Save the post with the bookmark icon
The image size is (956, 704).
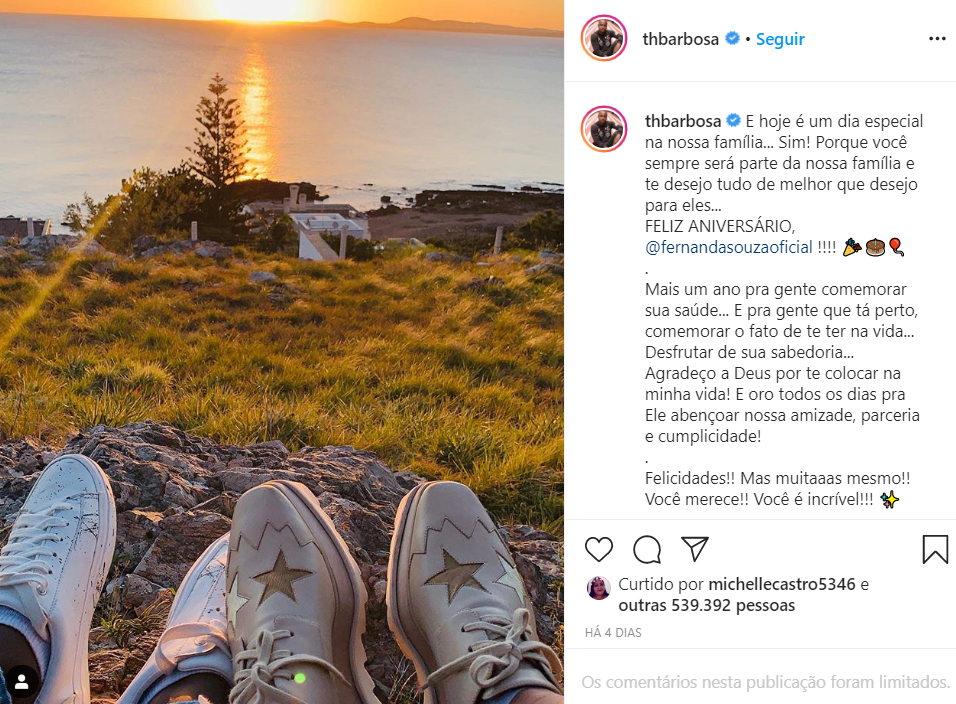935,549
